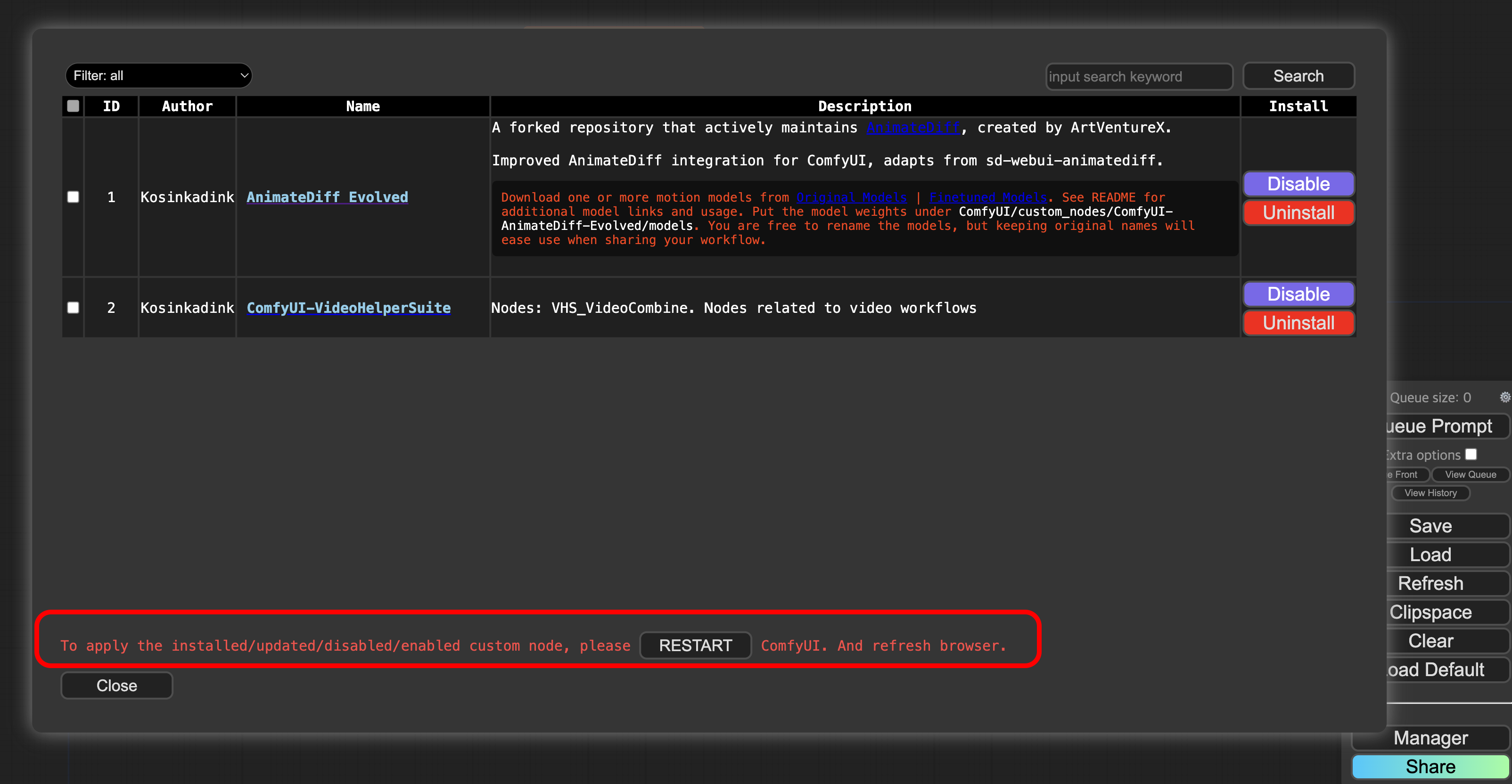Click the search keyword input field

(1138, 76)
